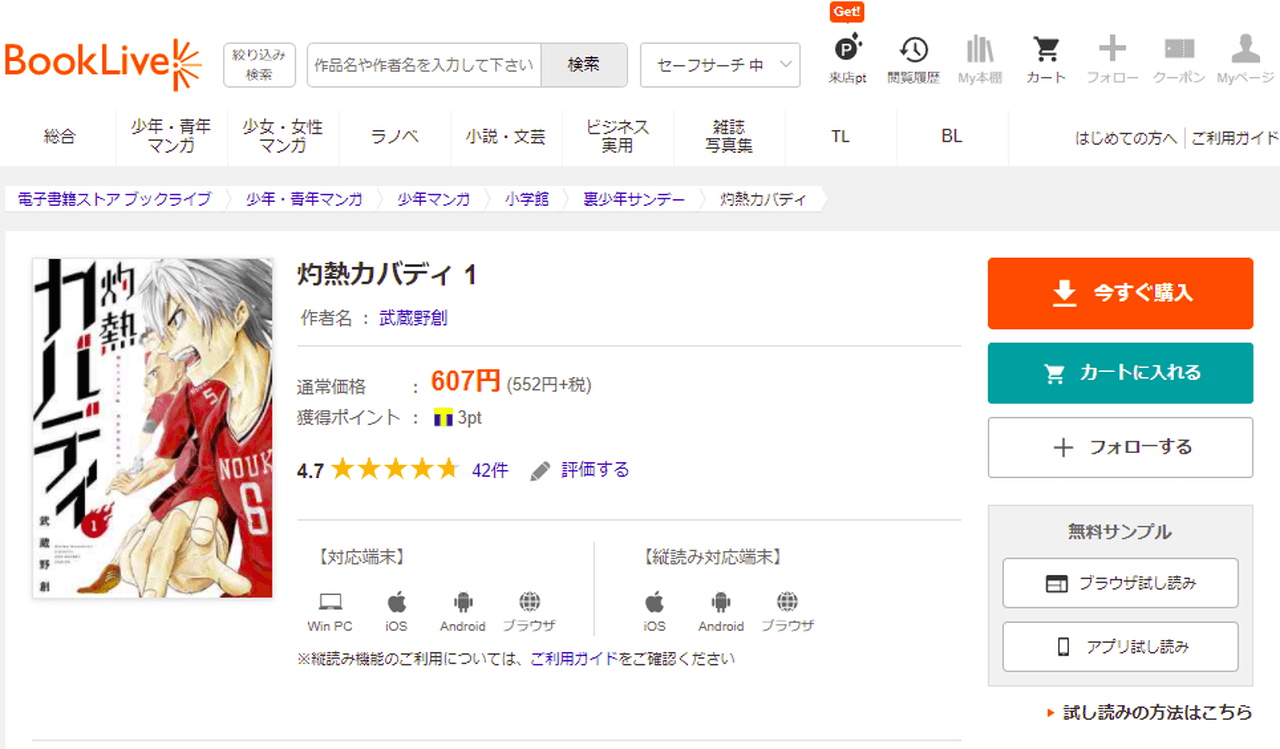Click author link 武蔵野創
1280x749 pixels.
[x=413, y=318]
